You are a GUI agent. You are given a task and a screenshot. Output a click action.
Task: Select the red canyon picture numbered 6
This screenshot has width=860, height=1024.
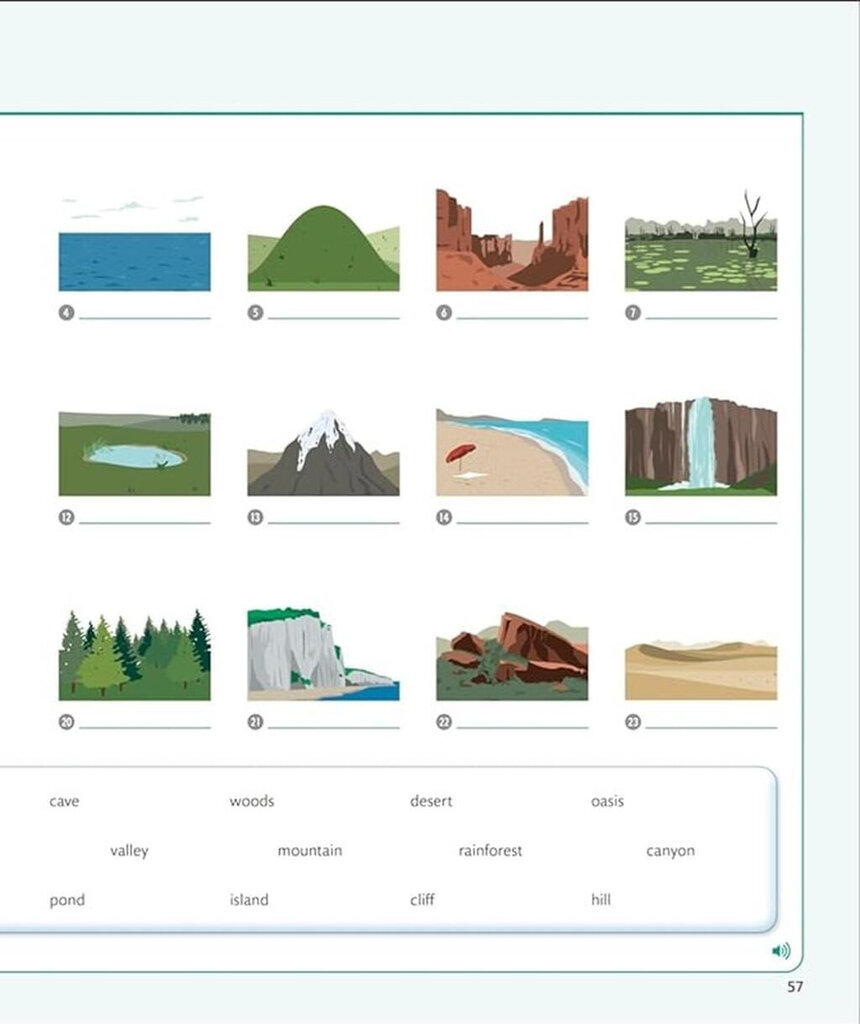pyautogui.click(x=512, y=240)
